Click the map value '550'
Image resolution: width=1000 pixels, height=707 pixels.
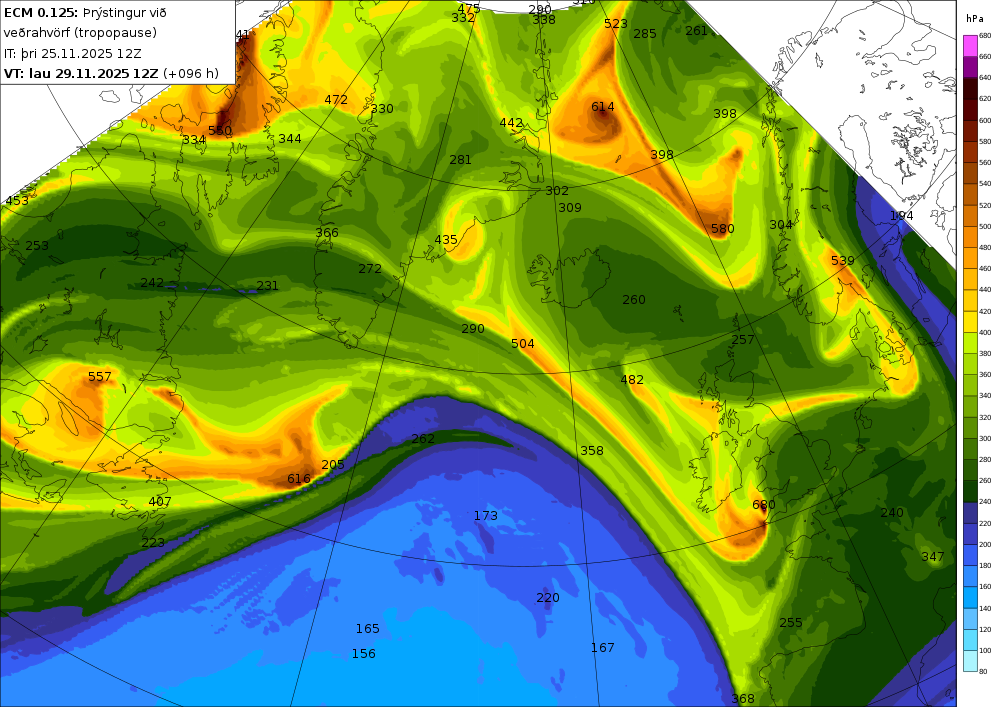(x=220, y=130)
